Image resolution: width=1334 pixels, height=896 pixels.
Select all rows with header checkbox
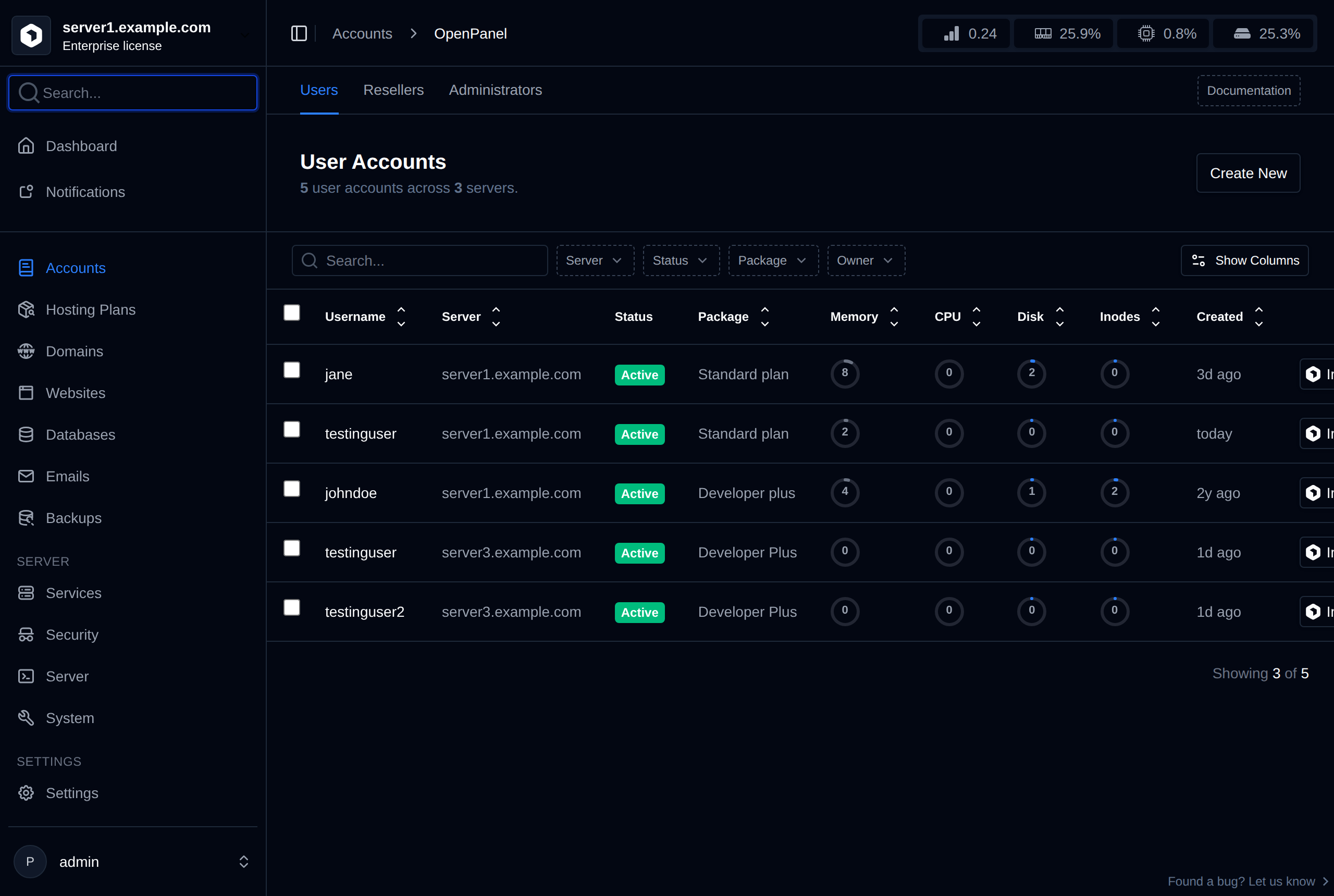(292, 313)
